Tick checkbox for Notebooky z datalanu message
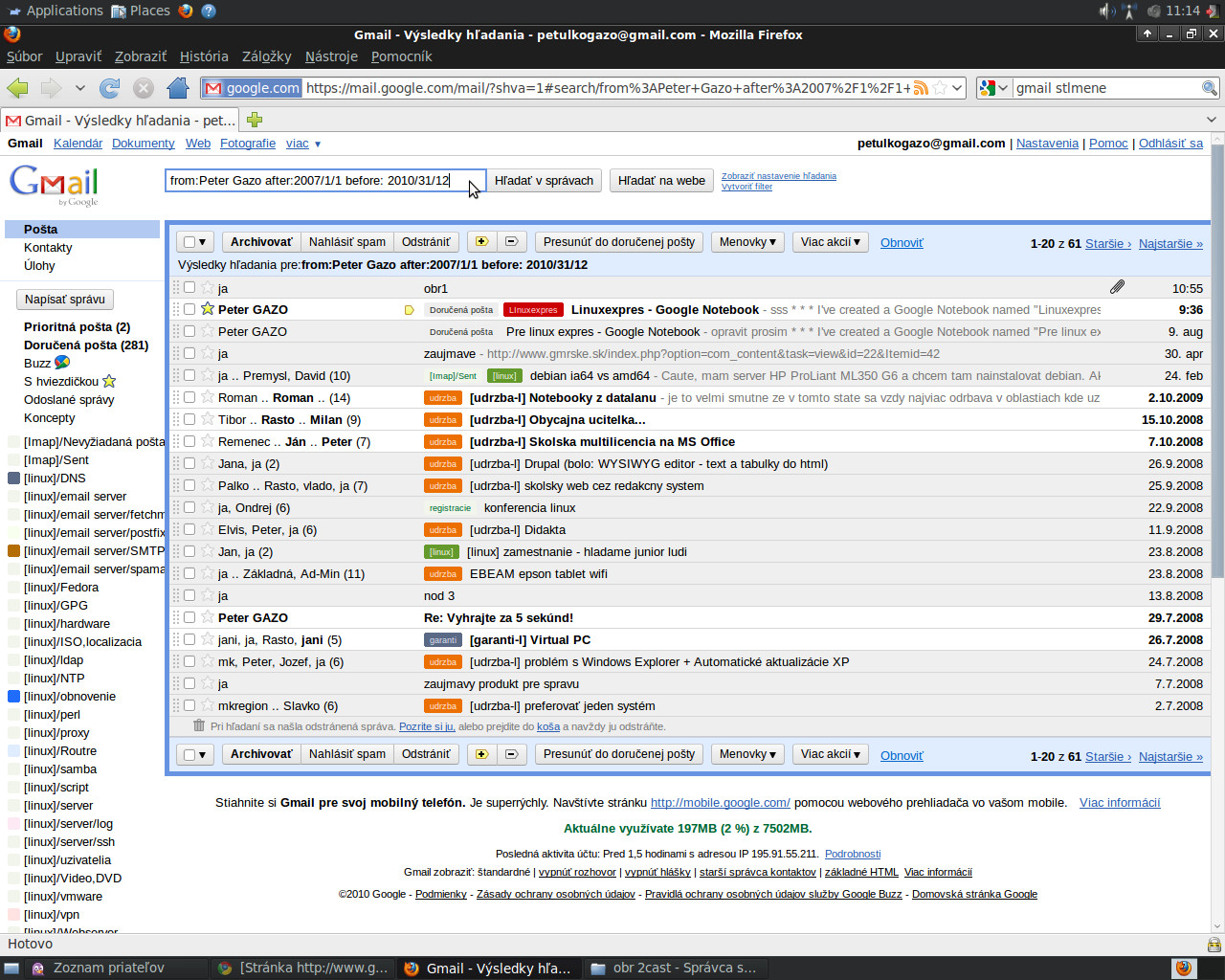The image size is (1225, 980). tap(189, 397)
